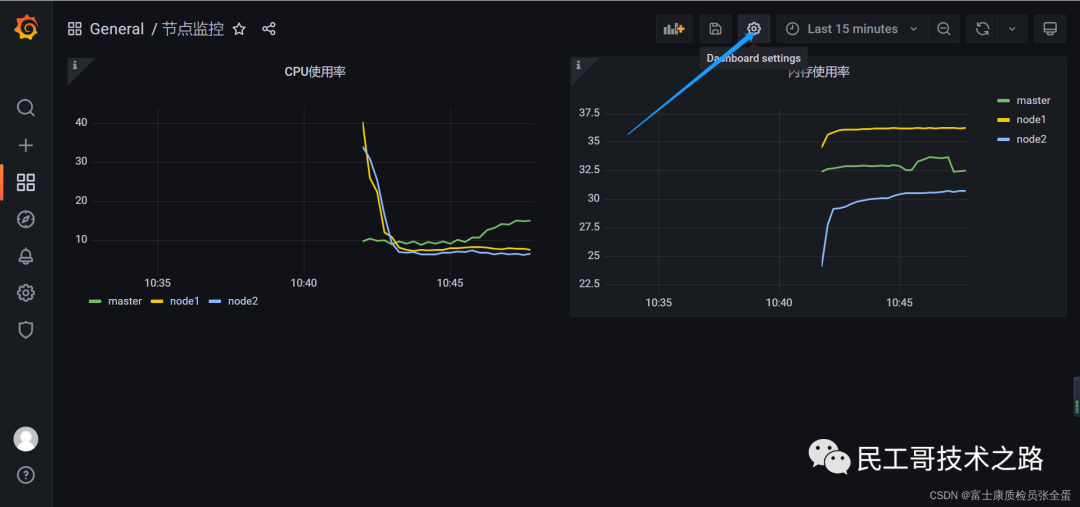Screen dimensions: 1080x507
Task: Open the 内存使用率 panel info icon
Action: (578, 65)
